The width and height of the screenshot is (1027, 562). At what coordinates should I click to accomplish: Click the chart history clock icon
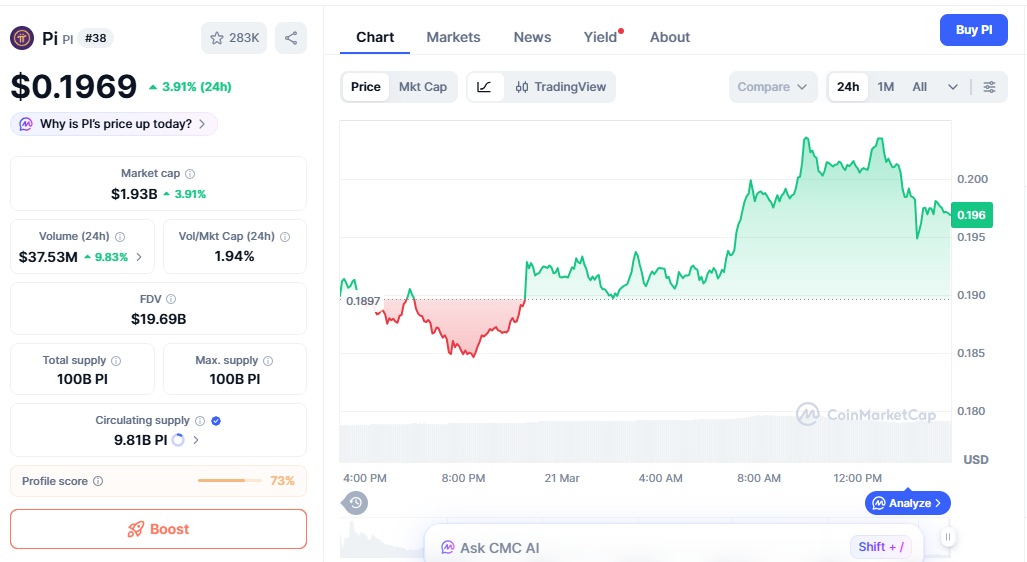[356, 503]
